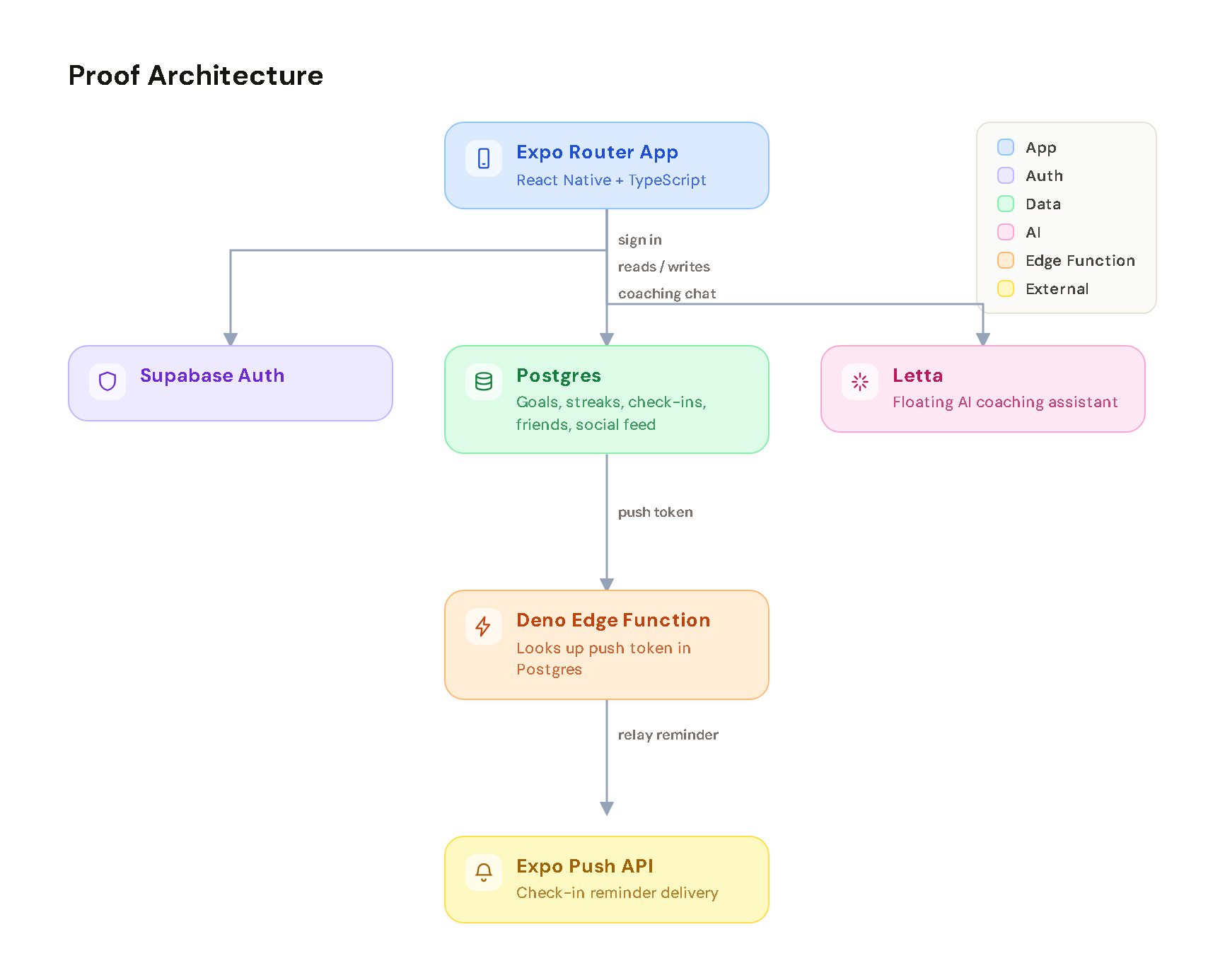
Task: Click the shield icon in Supabase Auth
Action: (108, 382)
